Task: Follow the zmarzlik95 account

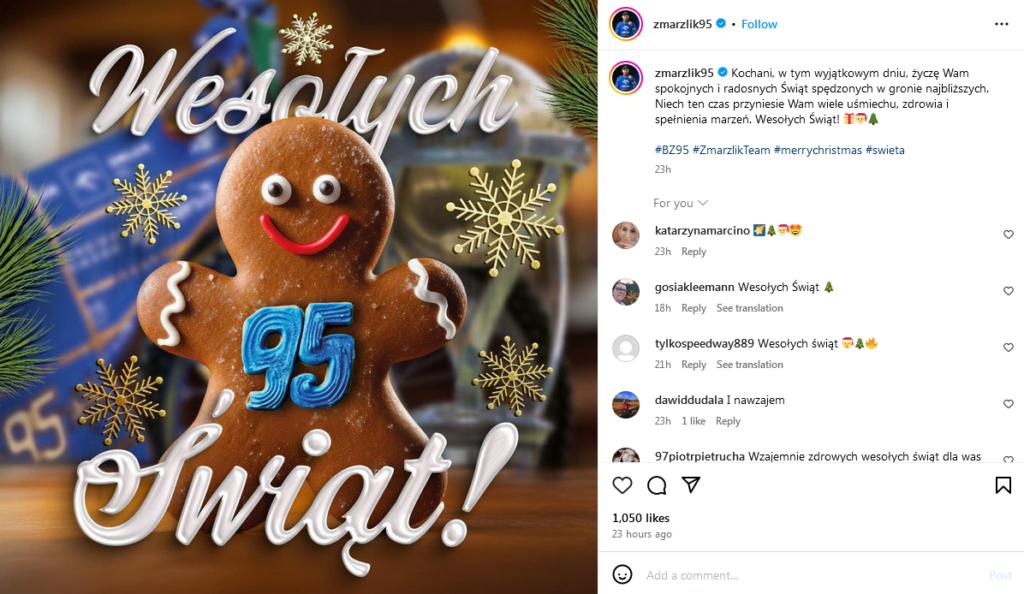Action: pyautogui.click(x=759, y=24)
